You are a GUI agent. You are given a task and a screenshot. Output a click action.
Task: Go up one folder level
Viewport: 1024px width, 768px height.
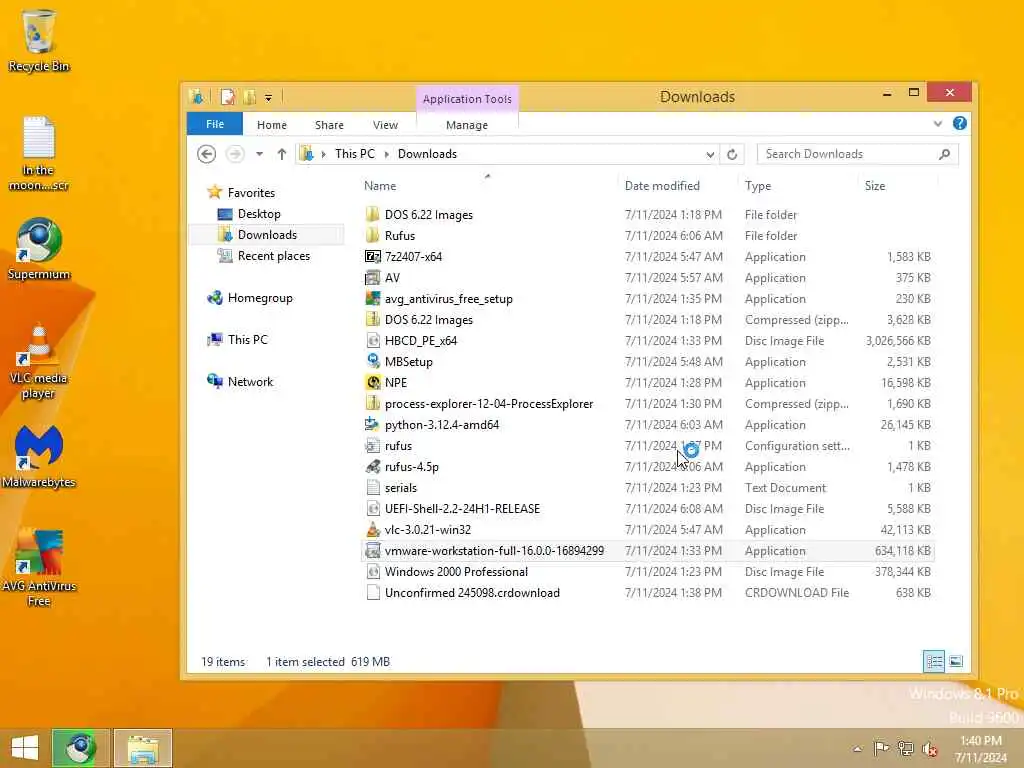click(281, 154)
